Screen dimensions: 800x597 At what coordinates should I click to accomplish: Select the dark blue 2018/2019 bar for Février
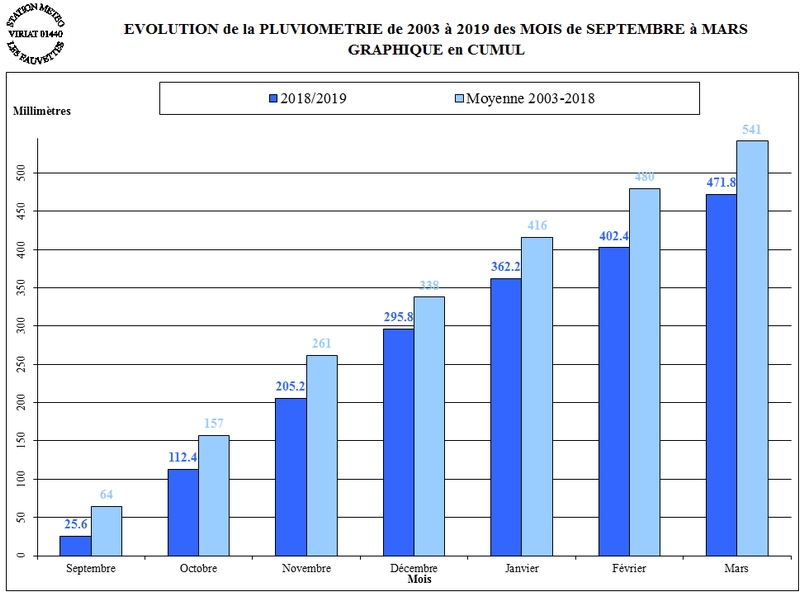point(614,402)
